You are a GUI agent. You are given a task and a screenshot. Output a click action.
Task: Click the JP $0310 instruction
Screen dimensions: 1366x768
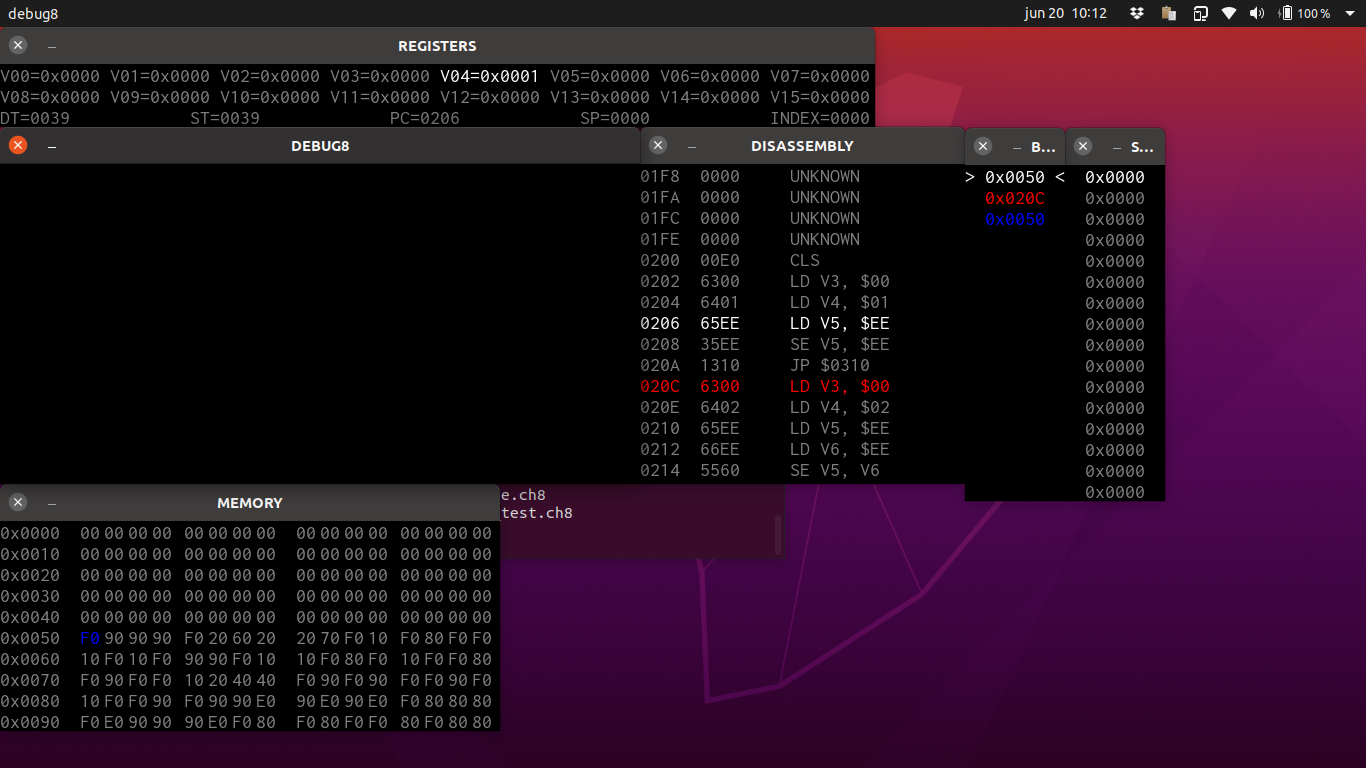tap(830, 365)
